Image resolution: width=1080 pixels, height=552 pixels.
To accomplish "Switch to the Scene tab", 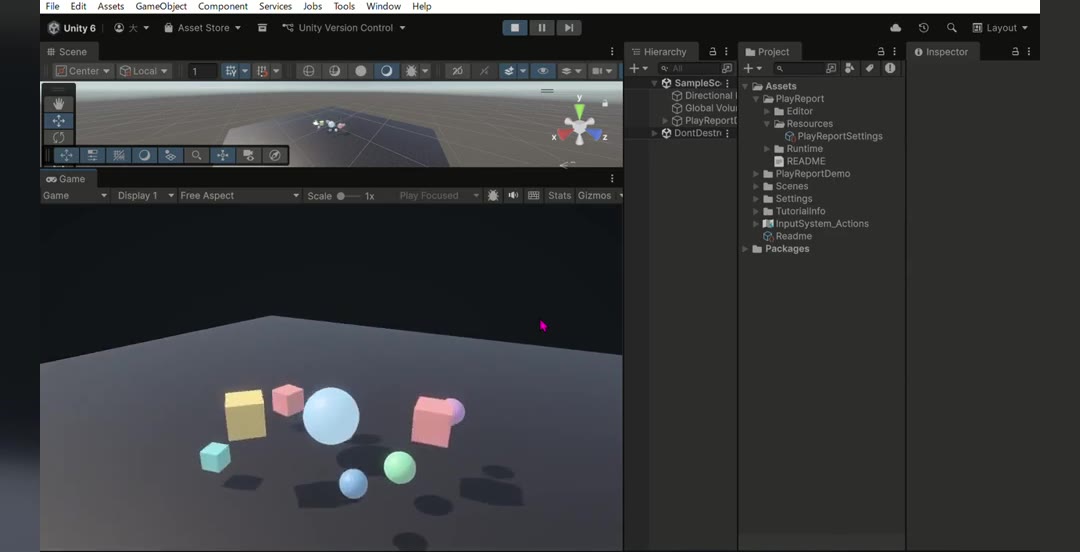I will (67, 52).
